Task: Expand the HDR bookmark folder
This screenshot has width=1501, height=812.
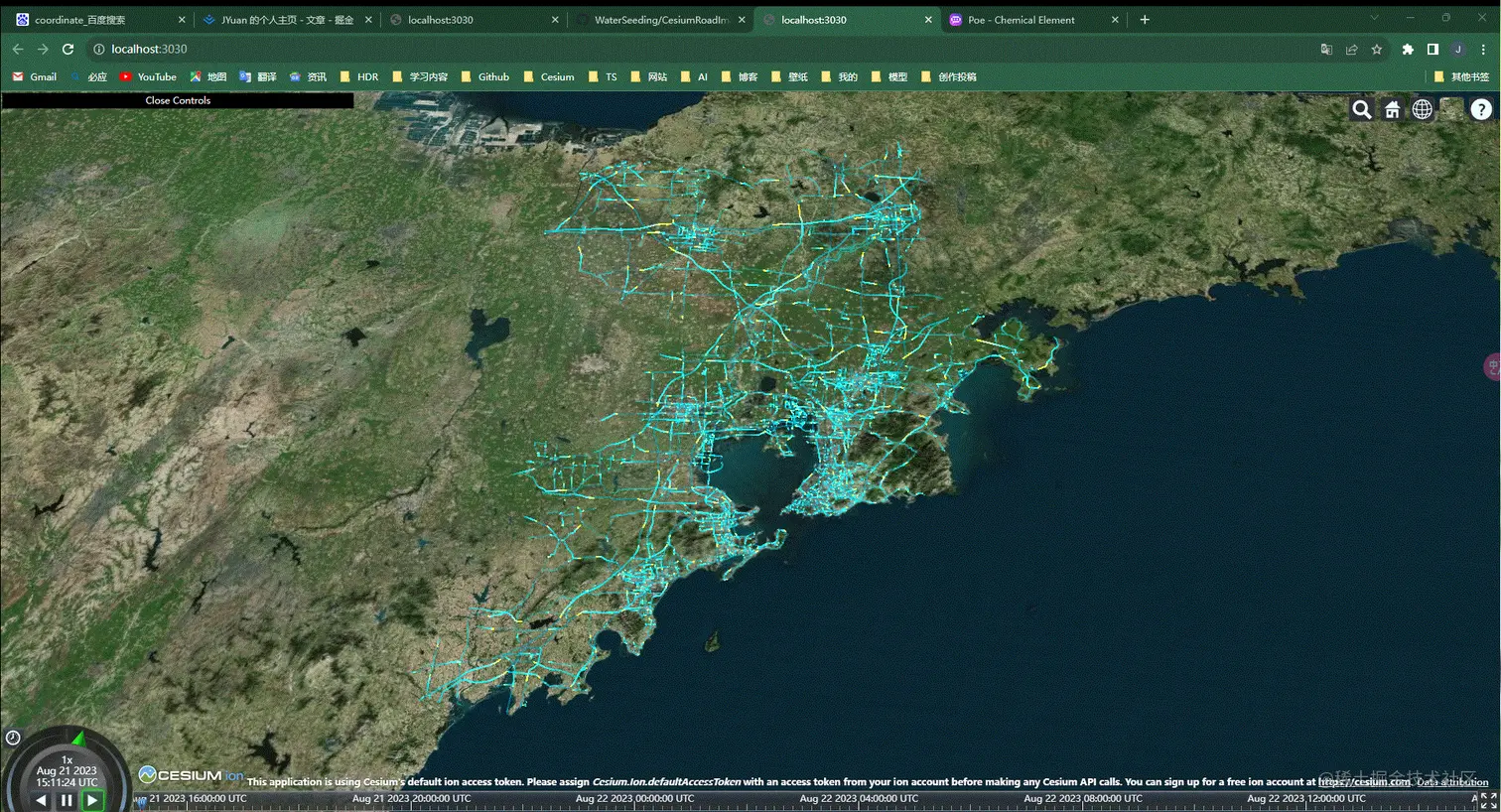Action: point(359,76)
